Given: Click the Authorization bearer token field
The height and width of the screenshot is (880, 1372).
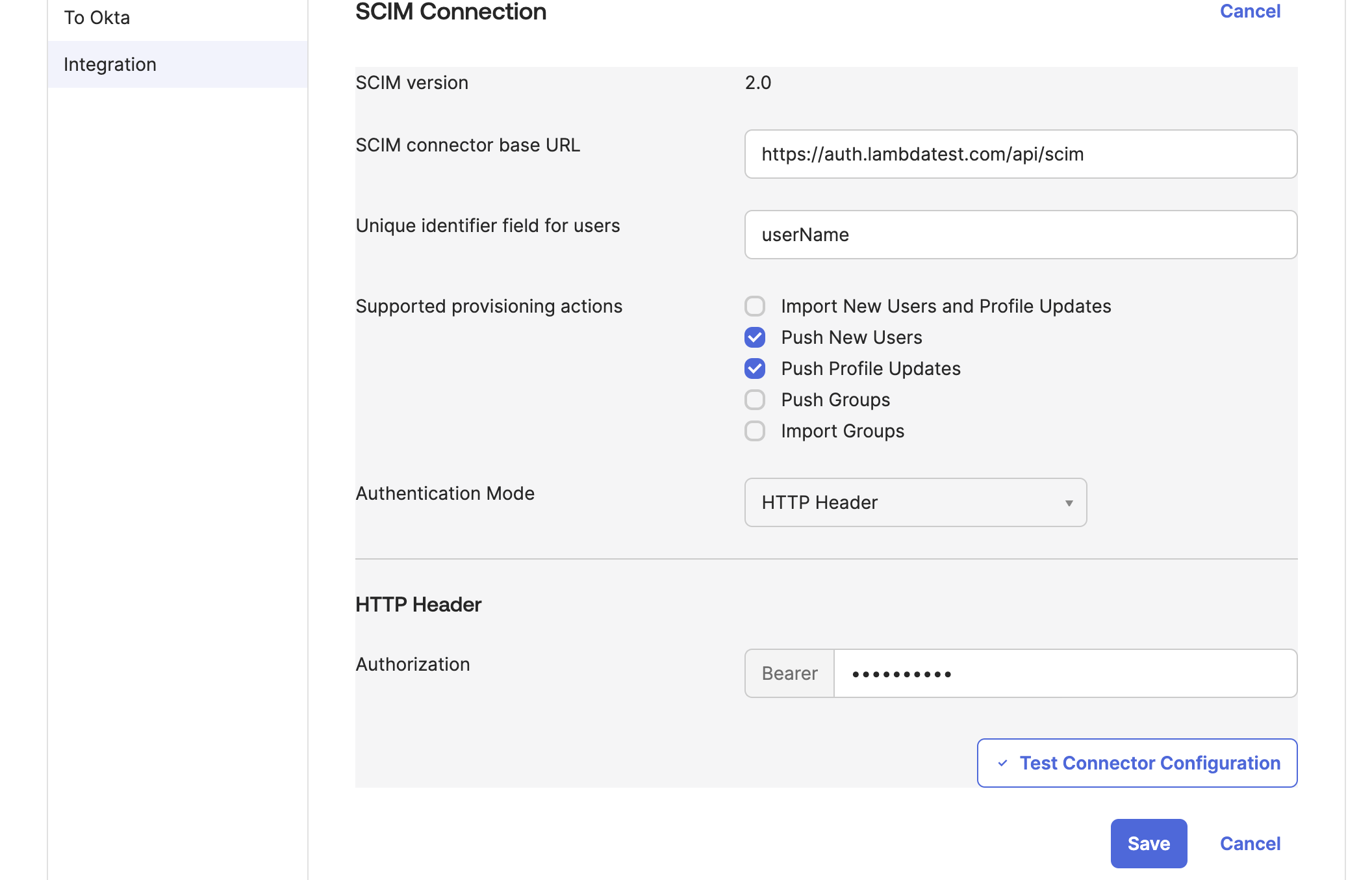Looking at the screenshot, I should pyautogui.click(x=1065, y=673).
